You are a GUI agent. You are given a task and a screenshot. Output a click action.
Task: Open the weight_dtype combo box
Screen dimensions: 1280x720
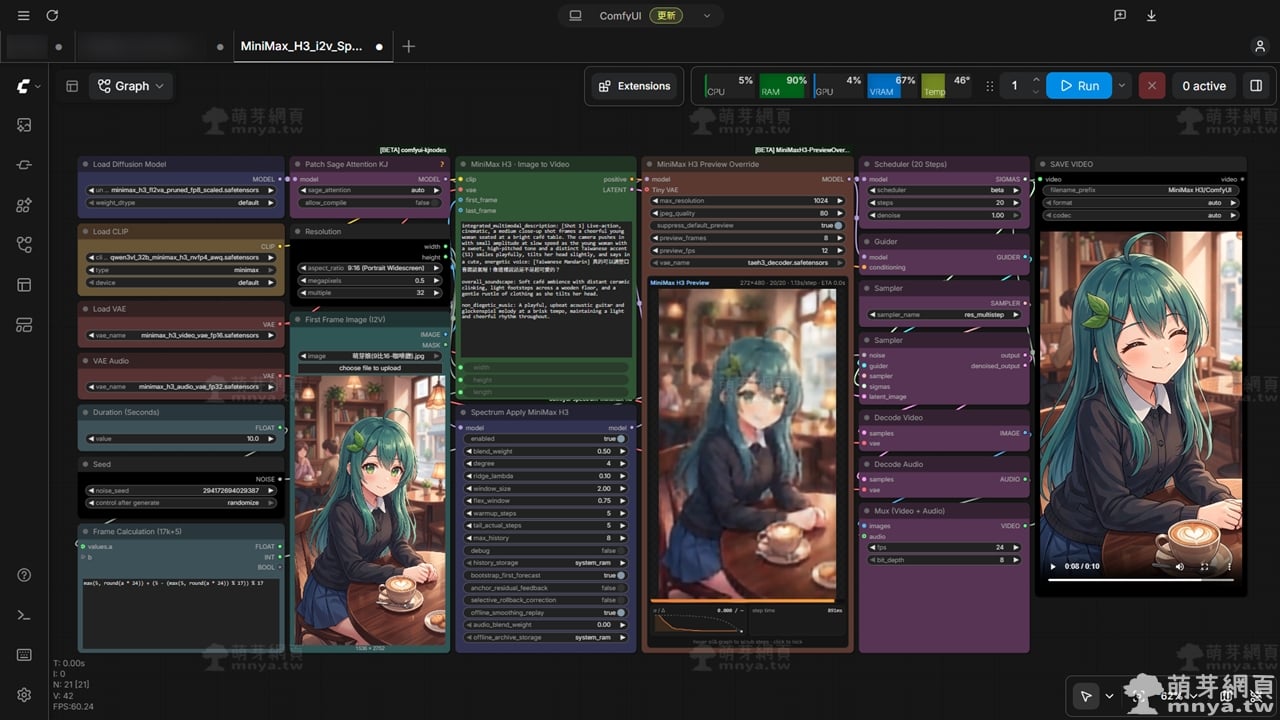pos(181,202)
